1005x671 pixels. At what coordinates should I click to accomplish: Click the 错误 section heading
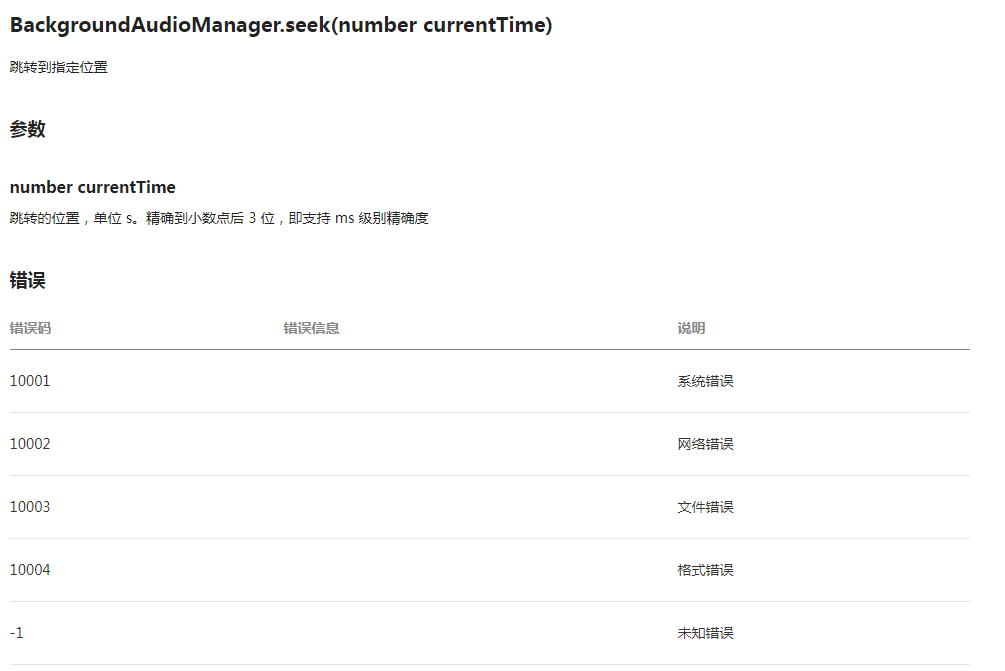tap(28, 280)
